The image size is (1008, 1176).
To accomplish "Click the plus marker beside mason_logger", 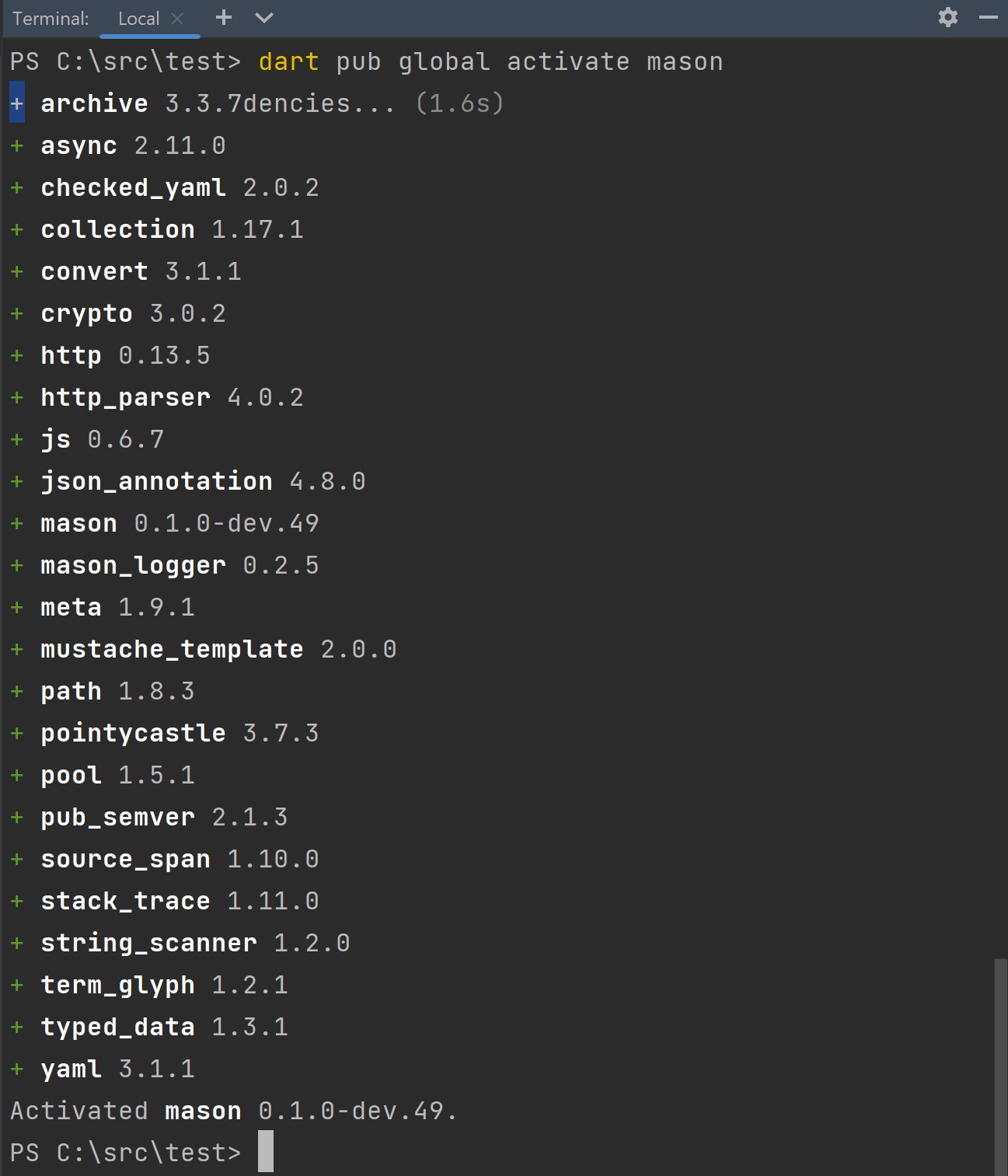I will pos(16,565).
